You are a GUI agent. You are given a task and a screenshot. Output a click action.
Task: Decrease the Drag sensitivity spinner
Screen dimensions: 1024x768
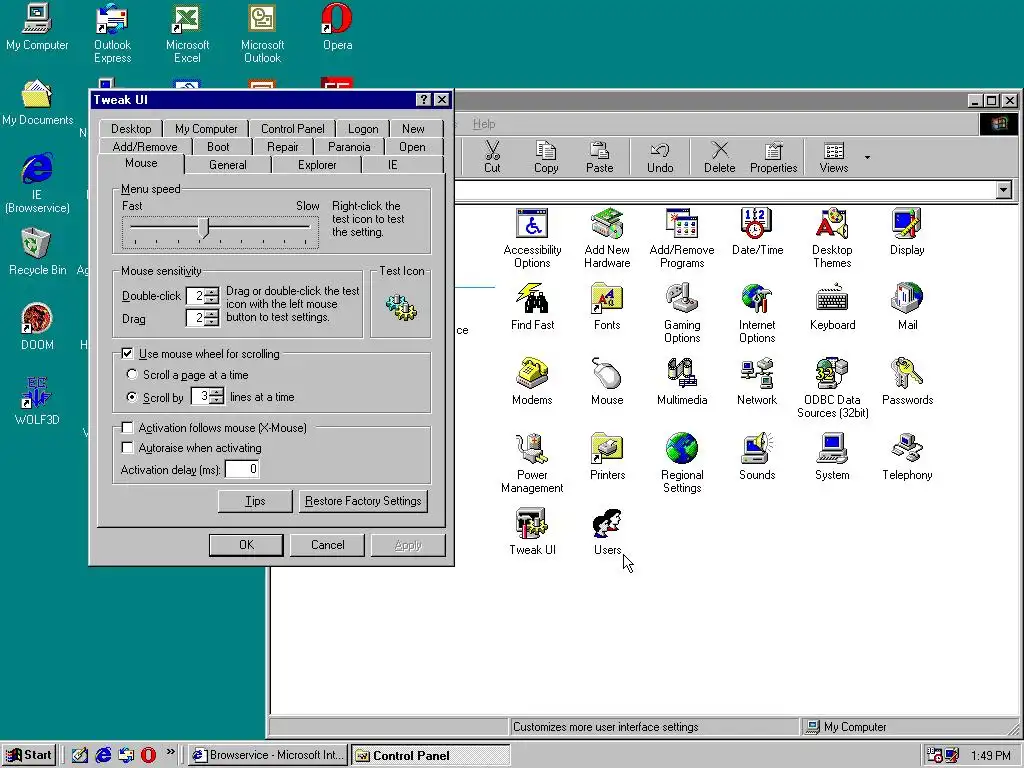(212, 323)
